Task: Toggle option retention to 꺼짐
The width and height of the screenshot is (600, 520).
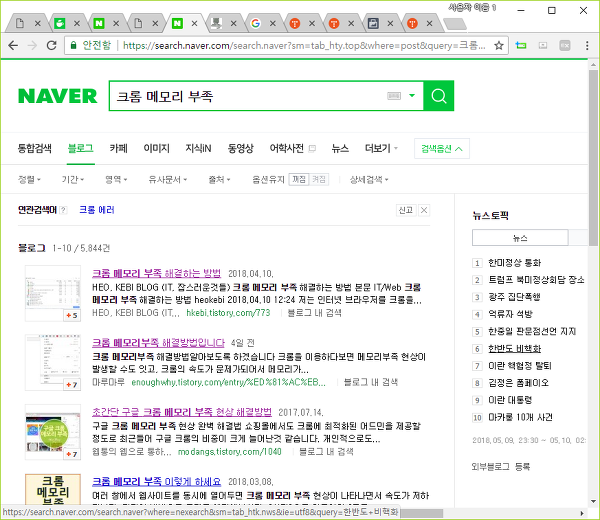Action: pyautogui.click(x=299, y=179)
